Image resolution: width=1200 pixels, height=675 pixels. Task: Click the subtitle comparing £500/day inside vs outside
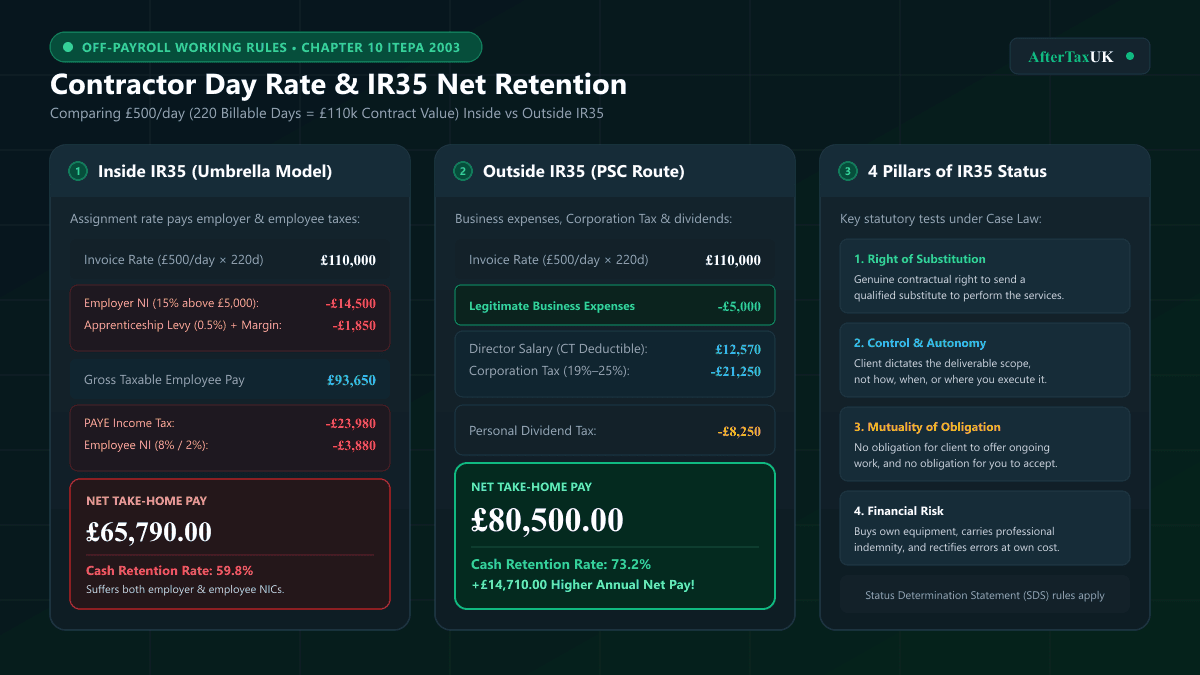click(327, 113)
